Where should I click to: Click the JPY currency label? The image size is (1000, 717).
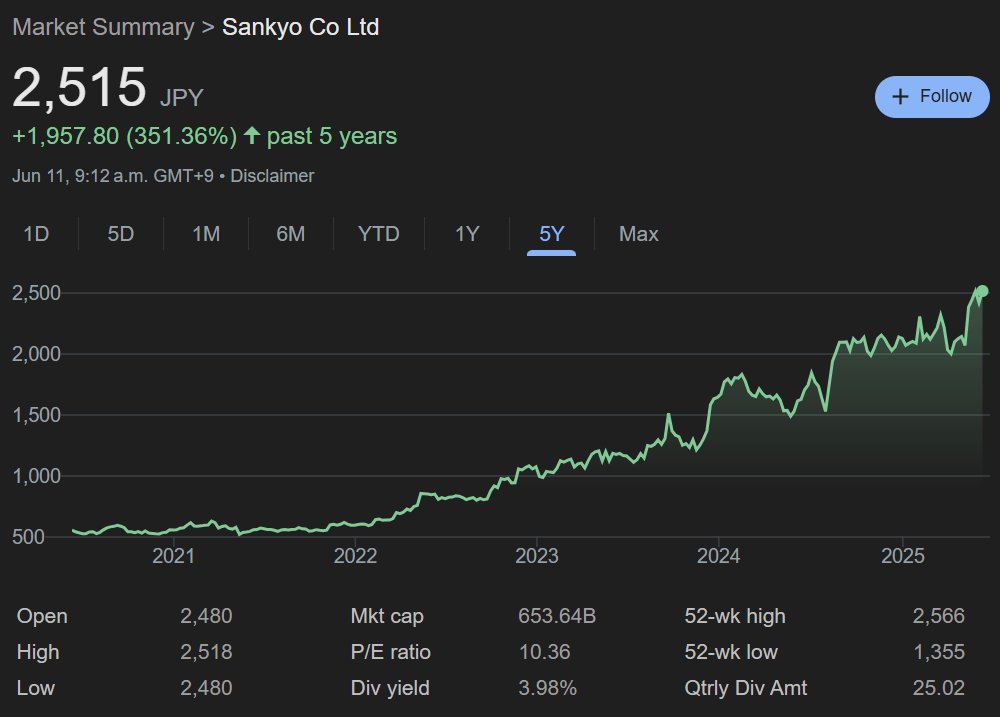click(x=182, y=98)
